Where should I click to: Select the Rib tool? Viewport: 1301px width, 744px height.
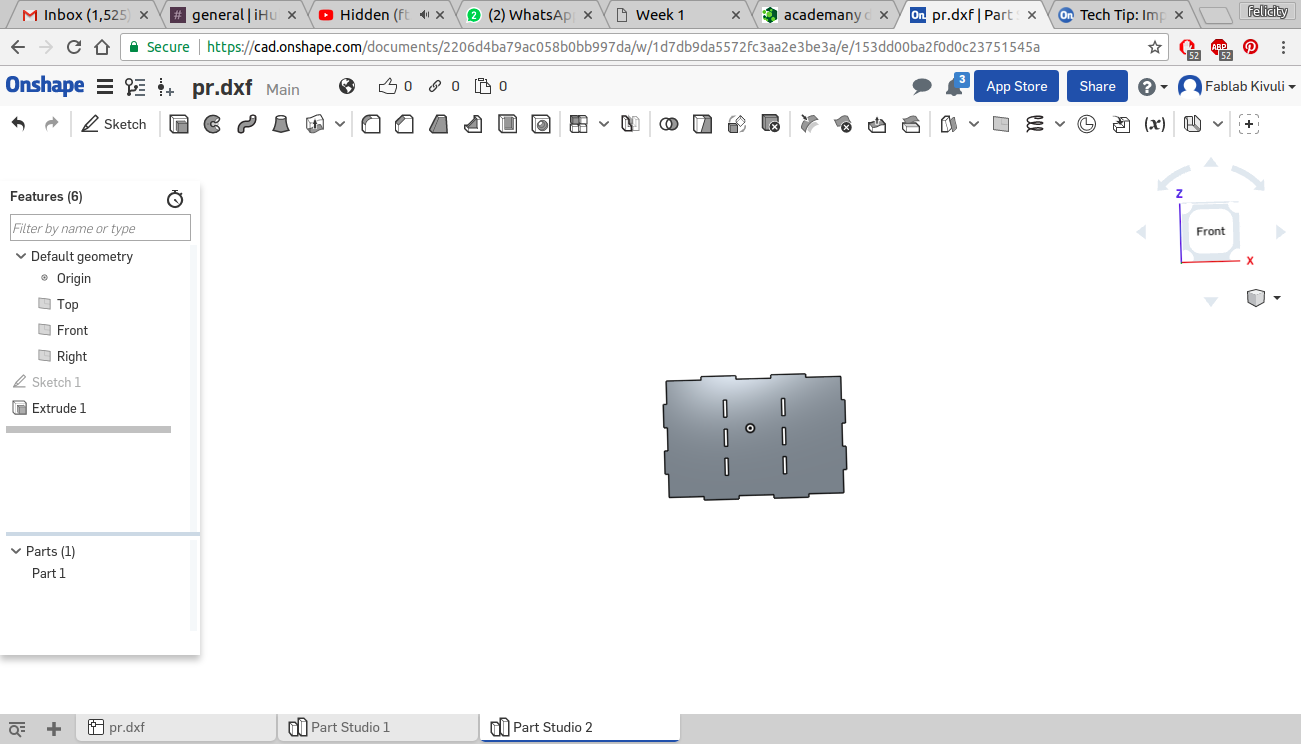473,124
